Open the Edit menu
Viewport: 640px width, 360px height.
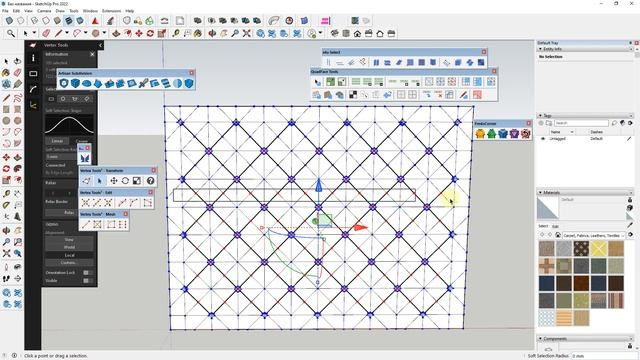16,11
